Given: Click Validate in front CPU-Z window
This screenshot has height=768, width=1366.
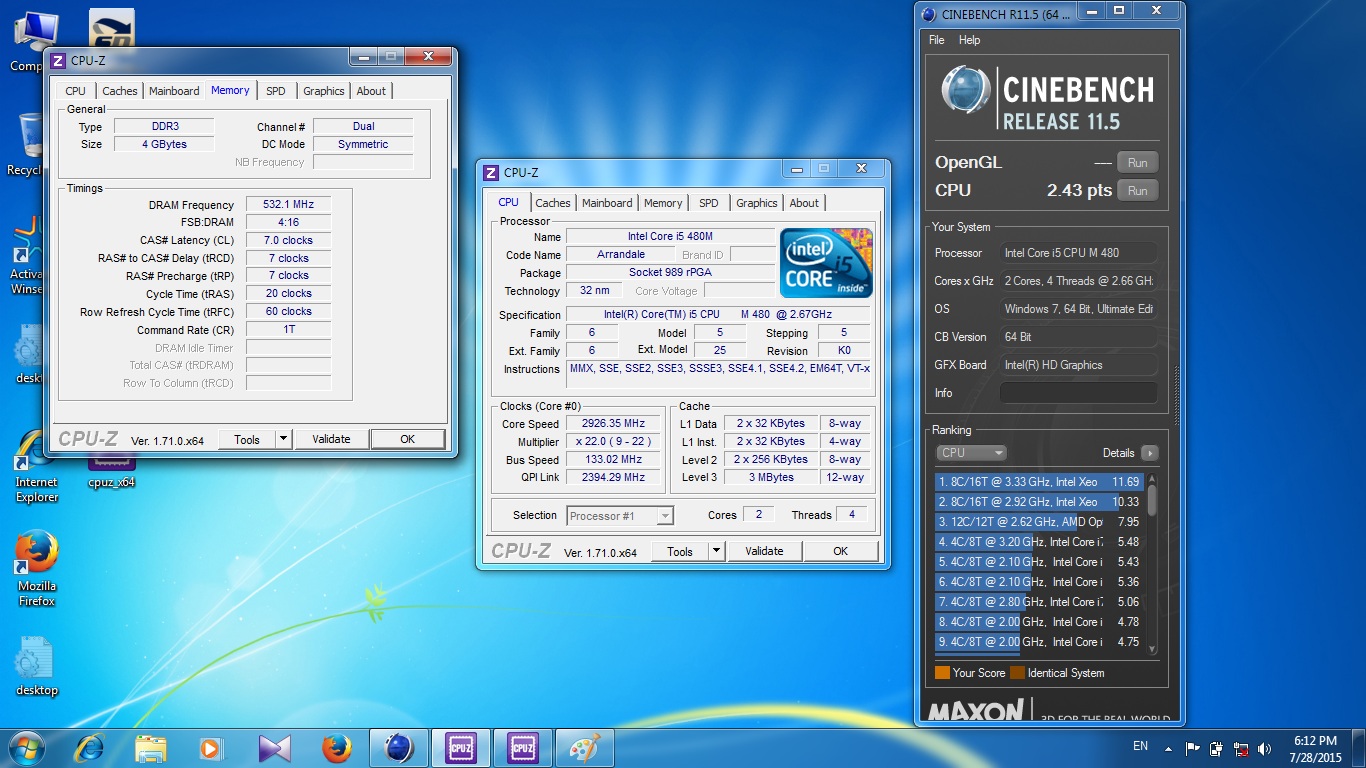Looking at the screenshot, I should coord(764,551).
